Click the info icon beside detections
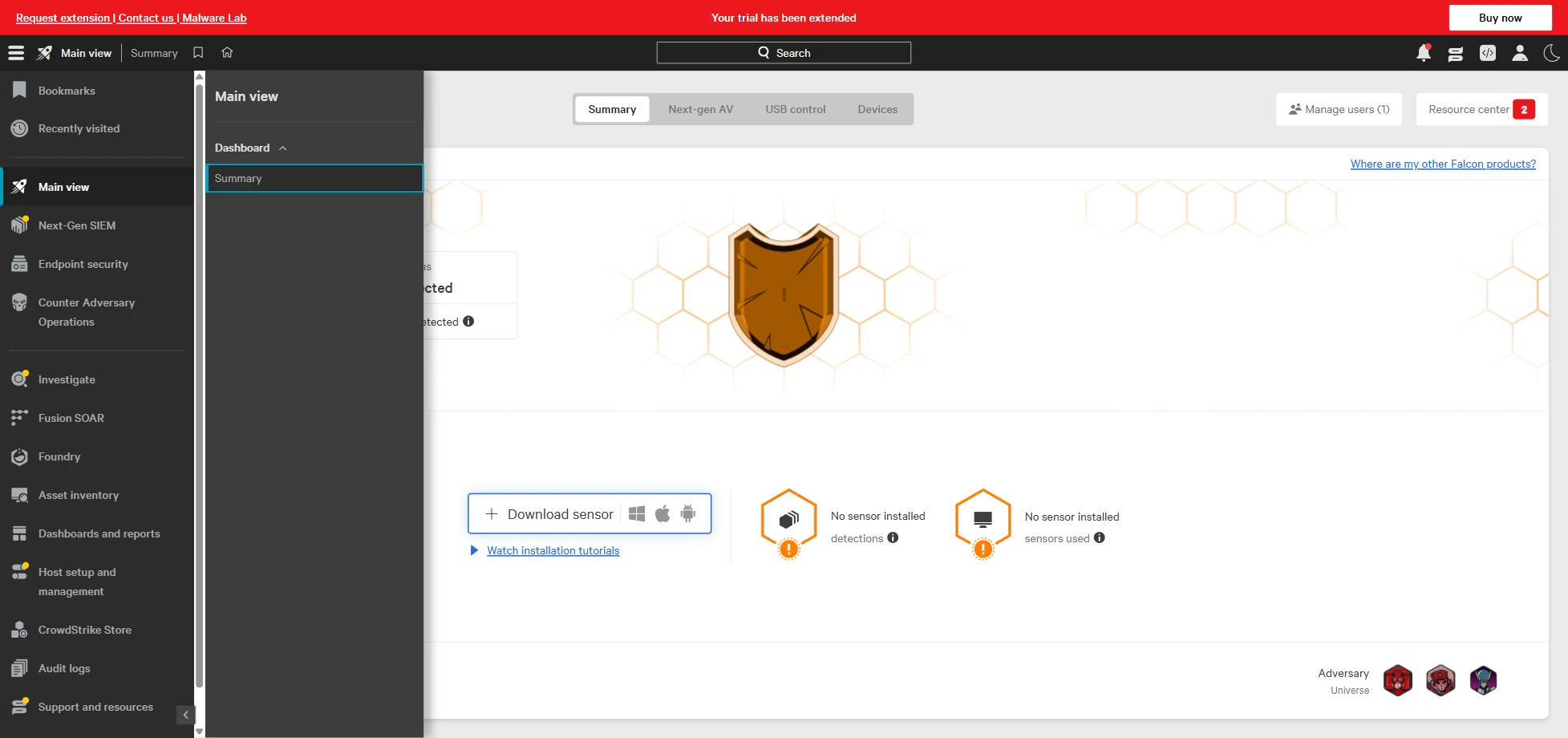 pos(893,538)
